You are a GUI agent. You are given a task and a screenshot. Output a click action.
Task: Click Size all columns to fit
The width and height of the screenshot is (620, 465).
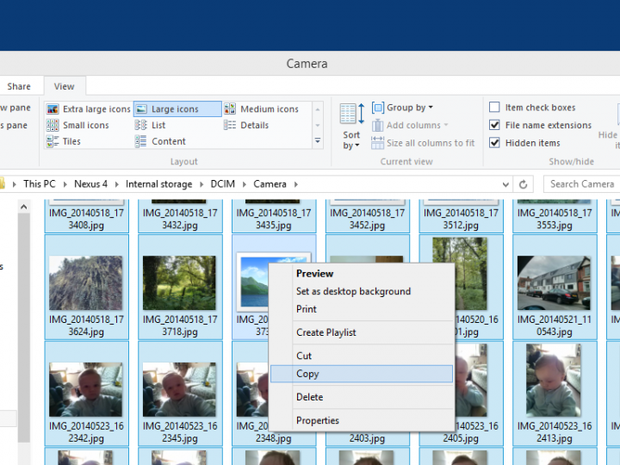pyautogui.click(x=423, y=143)
